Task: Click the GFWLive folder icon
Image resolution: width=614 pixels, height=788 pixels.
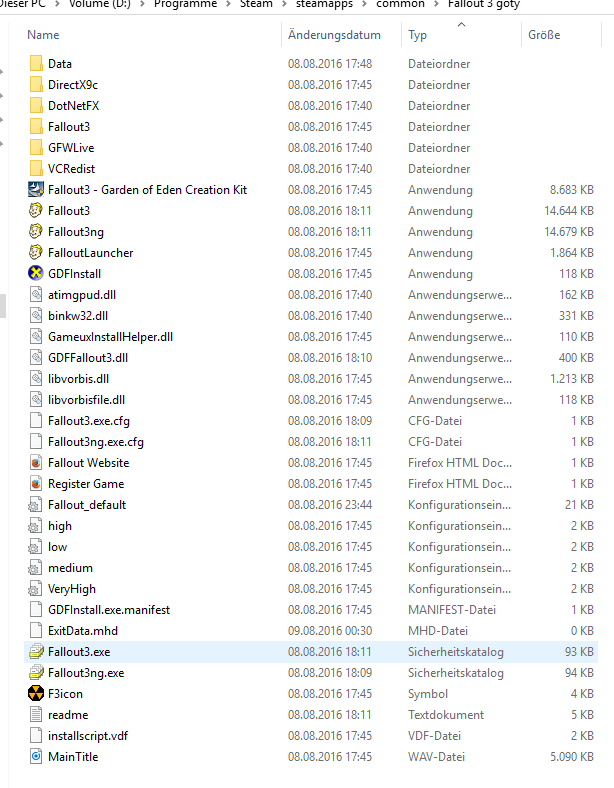Action: pos(36,148)
